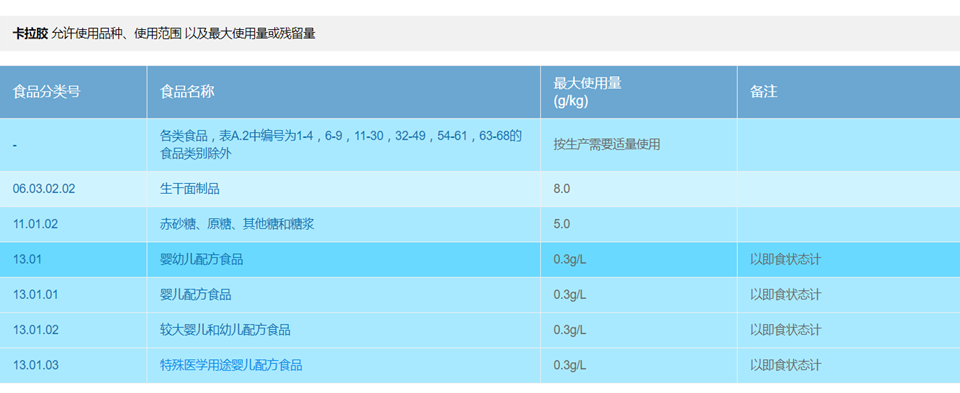Select the 婴幼儿配方食品 link
Viewport: 960px width, 393px height.
pos(201,260)
